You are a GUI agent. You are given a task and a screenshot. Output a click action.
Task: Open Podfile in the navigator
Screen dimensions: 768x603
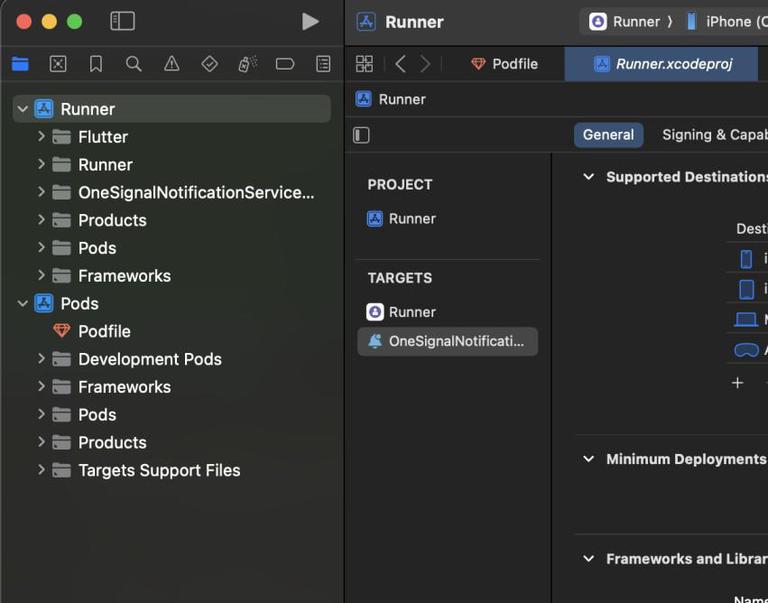click(x=104, y=331)
